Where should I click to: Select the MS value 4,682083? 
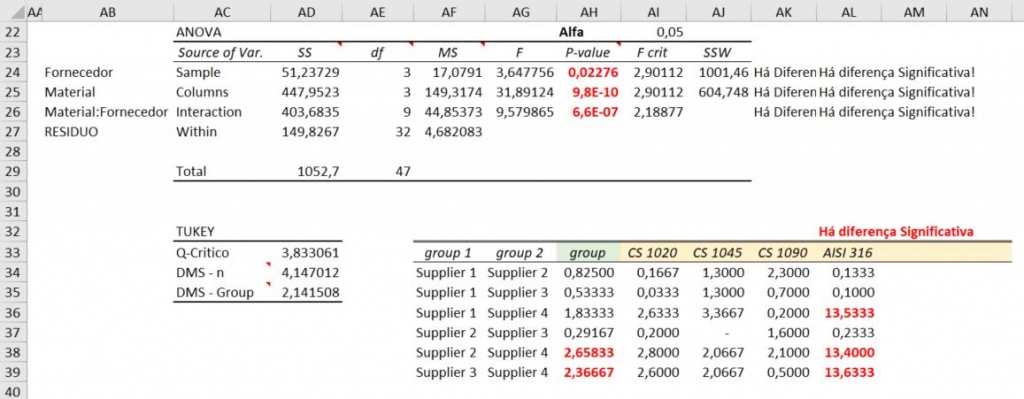(453, 132)
